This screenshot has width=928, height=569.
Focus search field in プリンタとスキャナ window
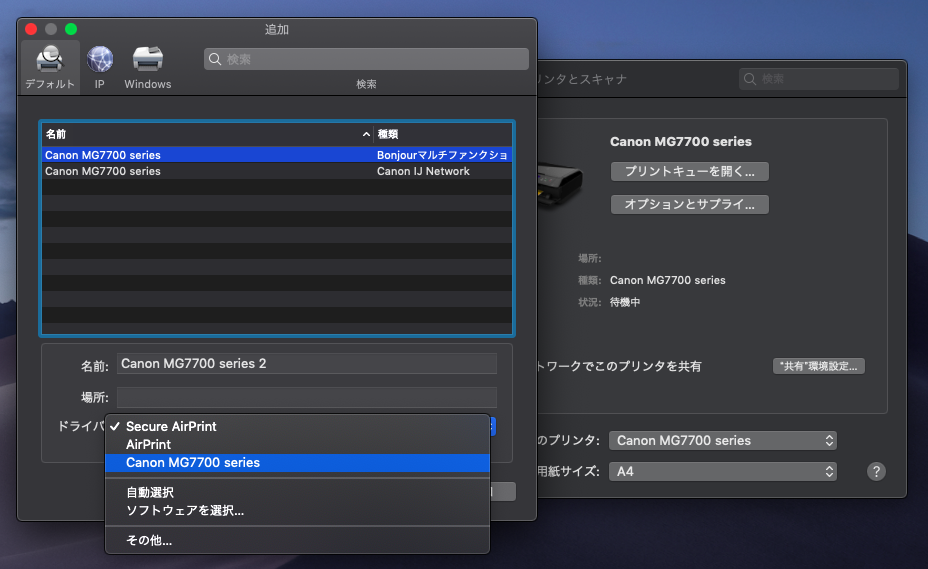pyautogui.click(x=819, y=79)
